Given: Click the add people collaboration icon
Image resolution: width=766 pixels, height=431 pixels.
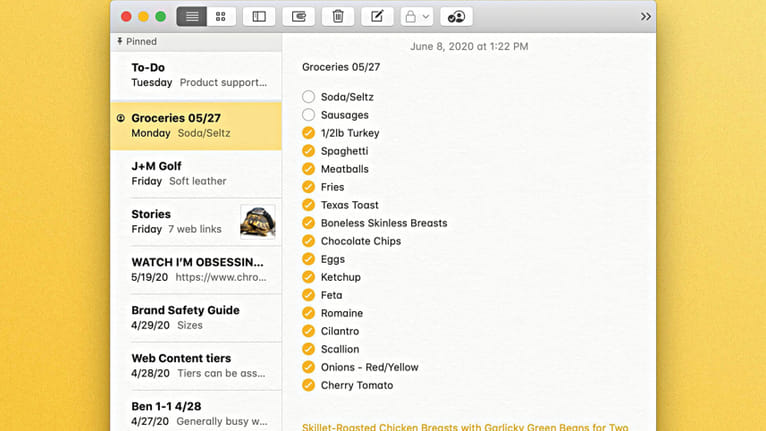Looking at the screenshot, I should 456,17.
